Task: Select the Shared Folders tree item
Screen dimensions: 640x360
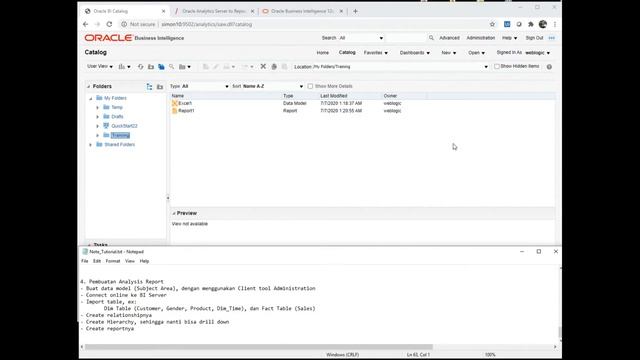Action: pyautogui.click(x=119, y=144)
